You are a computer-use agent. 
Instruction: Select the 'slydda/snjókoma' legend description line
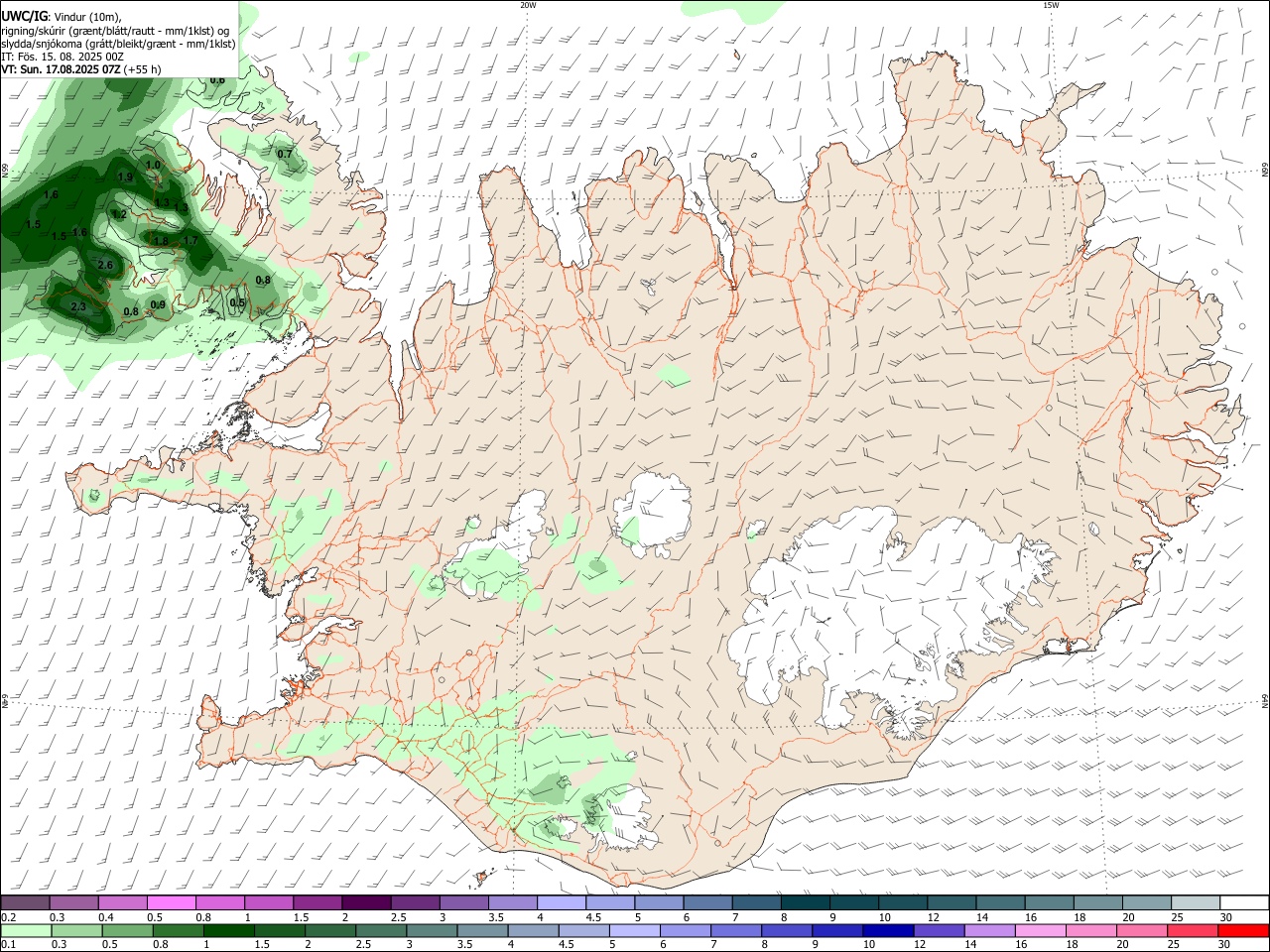click(x=118, y=44)
